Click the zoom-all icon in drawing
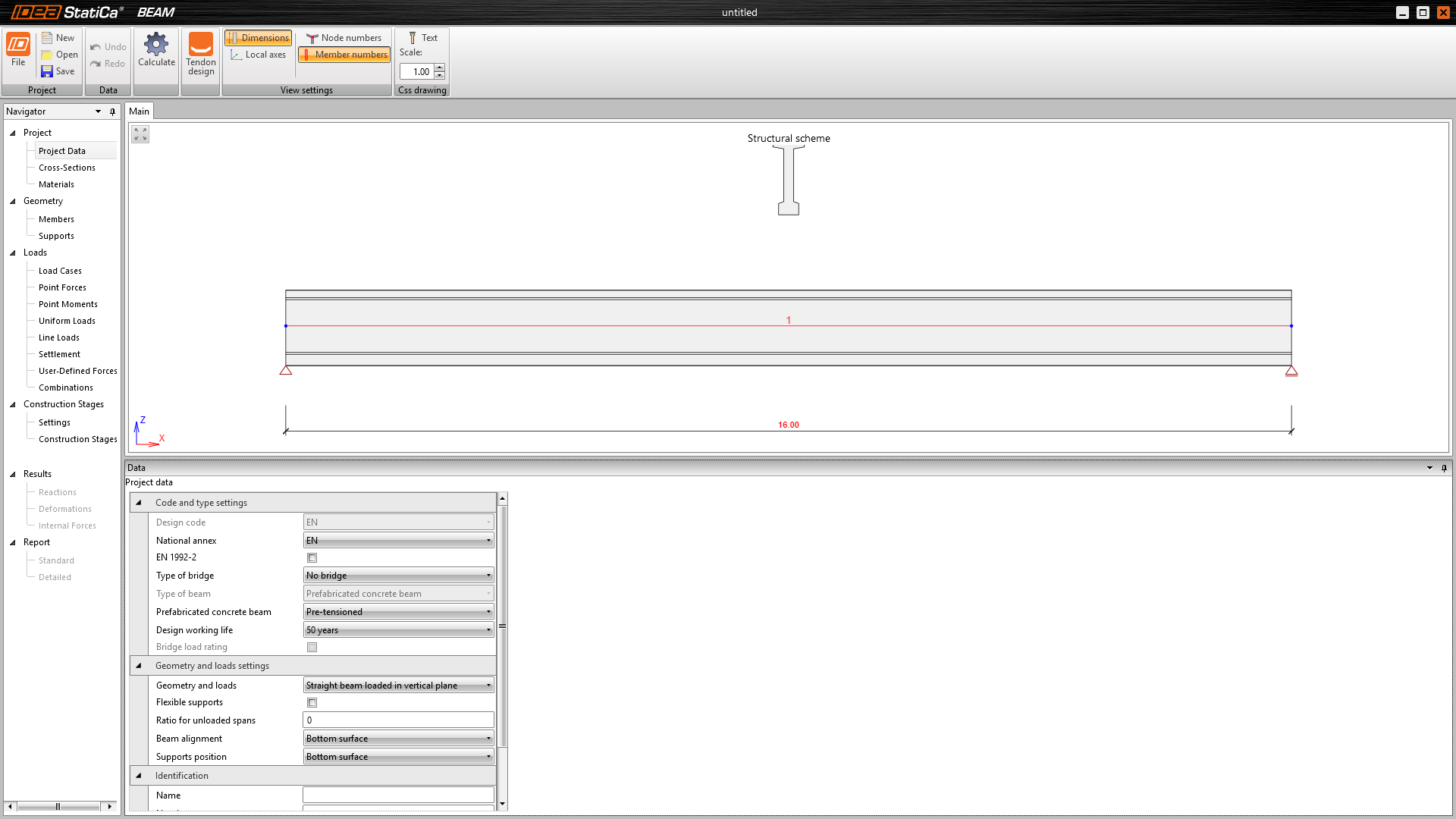This screenshot has width=1456, height=819. pyautogui.click(x=140, y=134)
